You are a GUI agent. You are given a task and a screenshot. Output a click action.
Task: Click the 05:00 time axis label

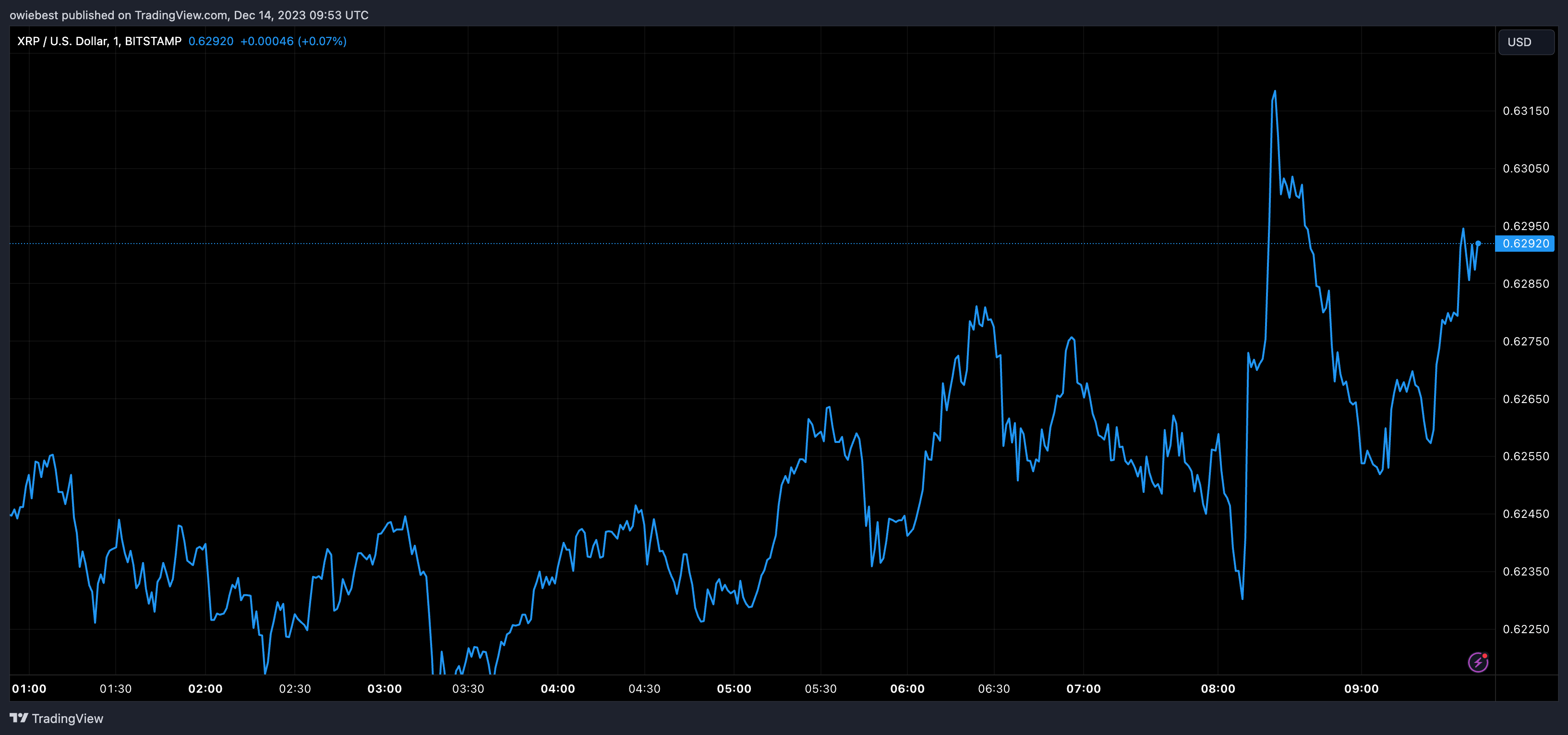734,689
